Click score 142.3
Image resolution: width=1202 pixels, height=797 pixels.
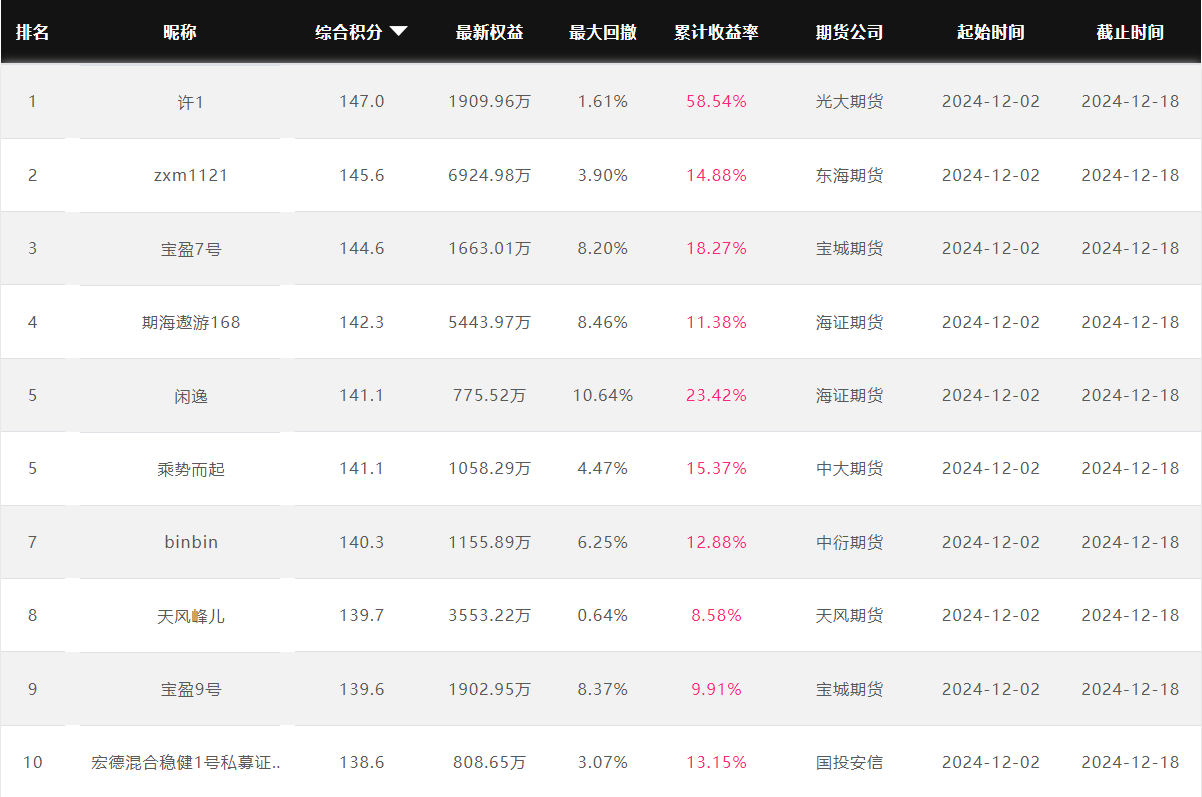(x=361, y=322)
